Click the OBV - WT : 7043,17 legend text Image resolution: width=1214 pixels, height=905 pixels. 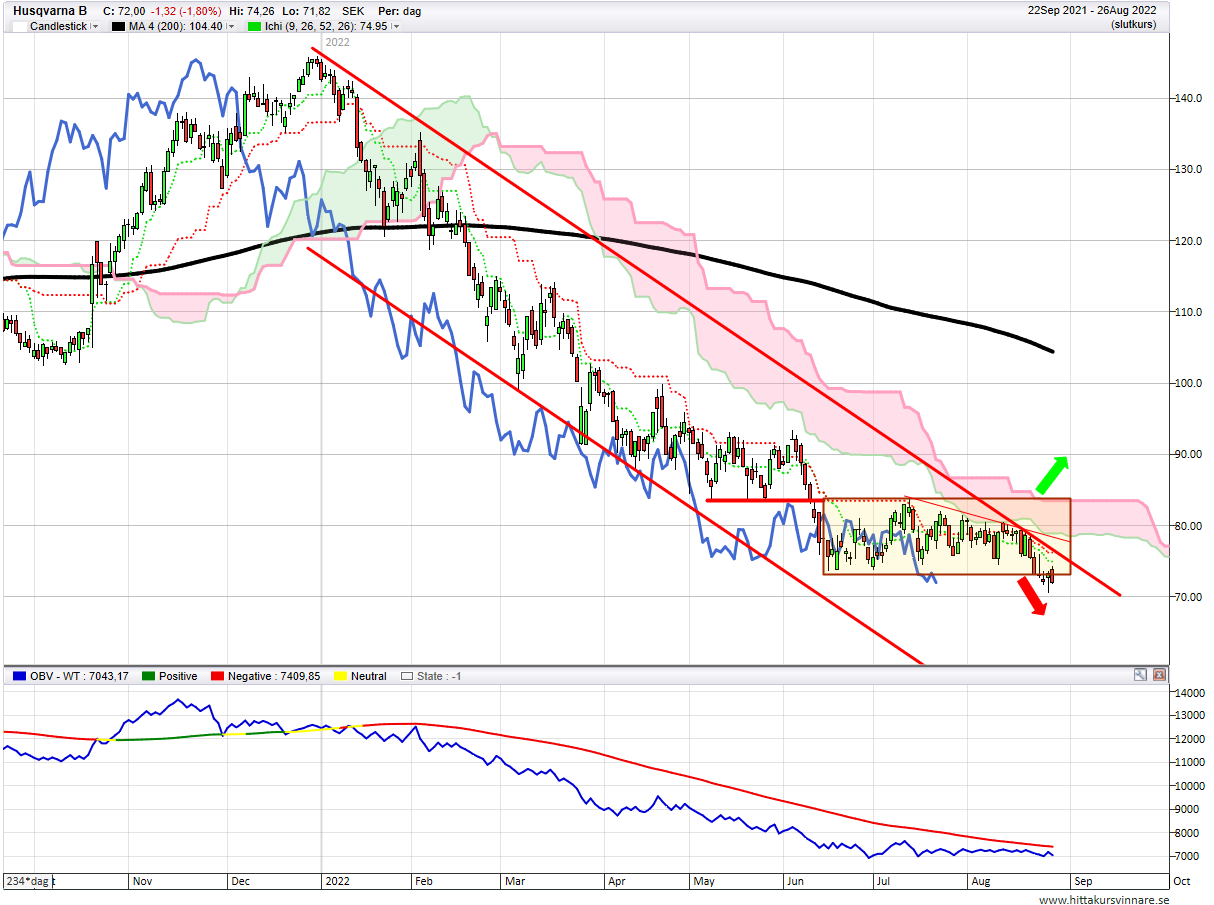coord(79,676)
